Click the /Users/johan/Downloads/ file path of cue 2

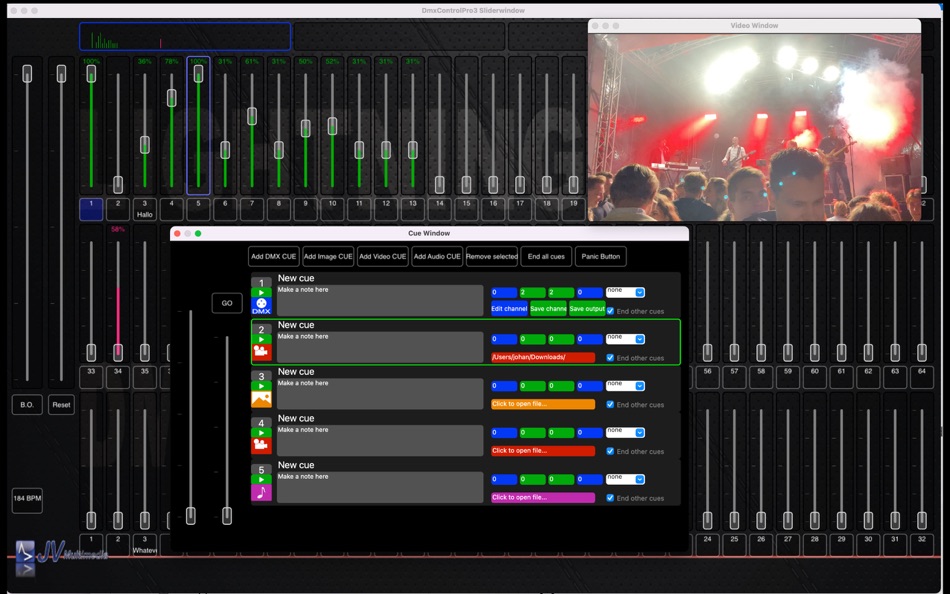(x=543, y=358)
